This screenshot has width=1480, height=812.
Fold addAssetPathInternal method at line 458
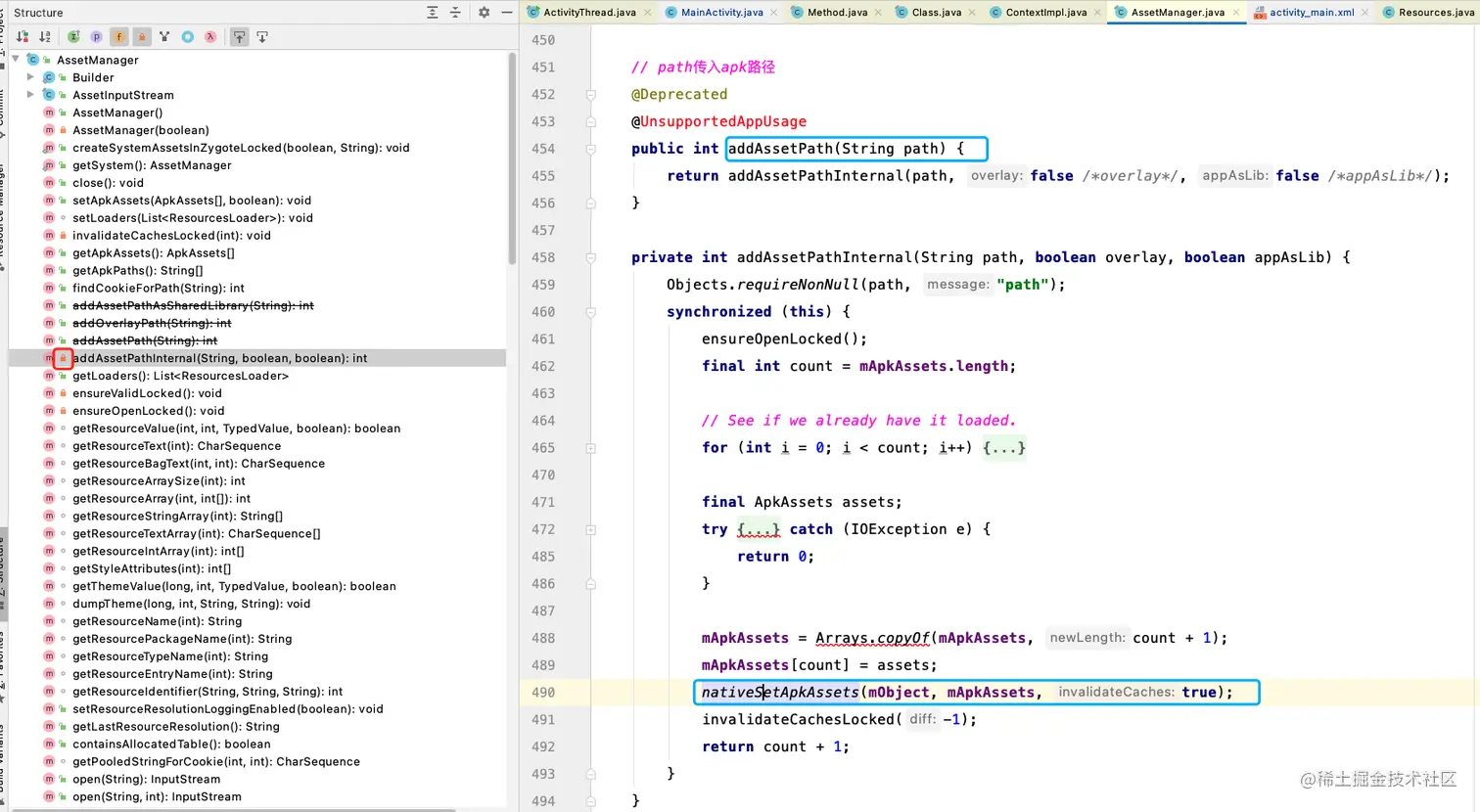(591, 257)
